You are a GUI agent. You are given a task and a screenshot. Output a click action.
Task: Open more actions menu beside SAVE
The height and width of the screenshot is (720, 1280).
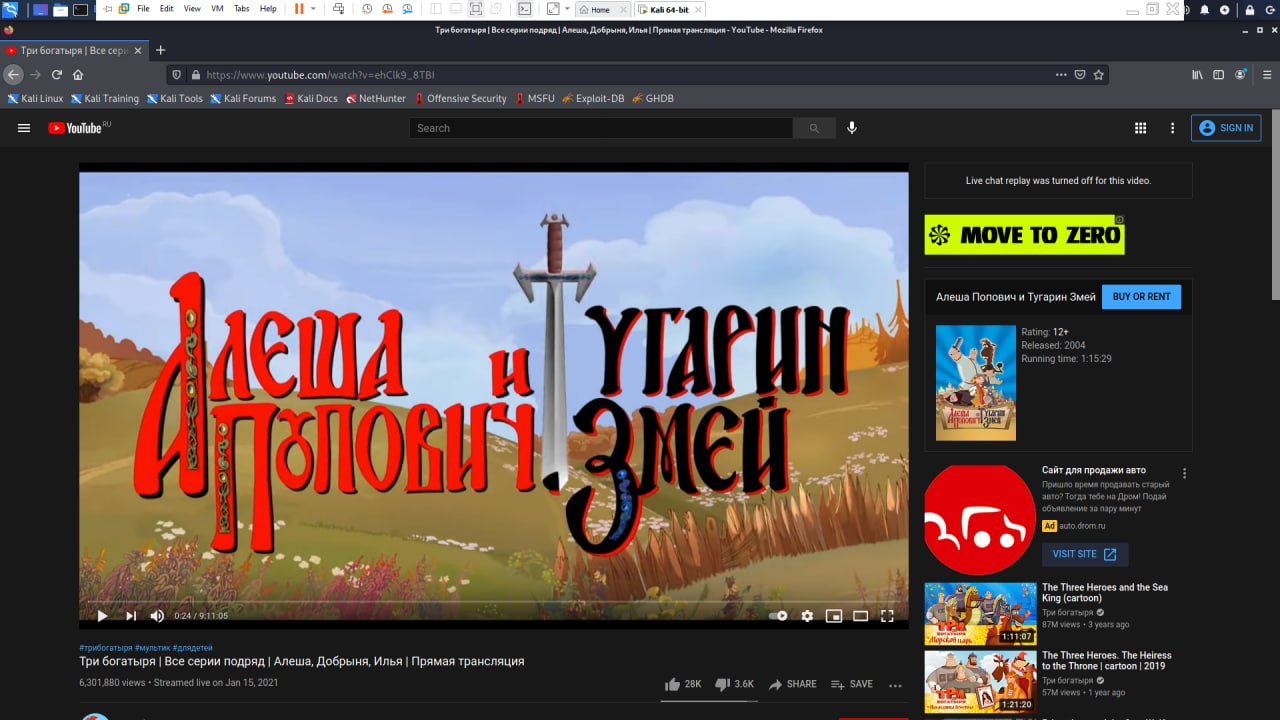point(895,685)
